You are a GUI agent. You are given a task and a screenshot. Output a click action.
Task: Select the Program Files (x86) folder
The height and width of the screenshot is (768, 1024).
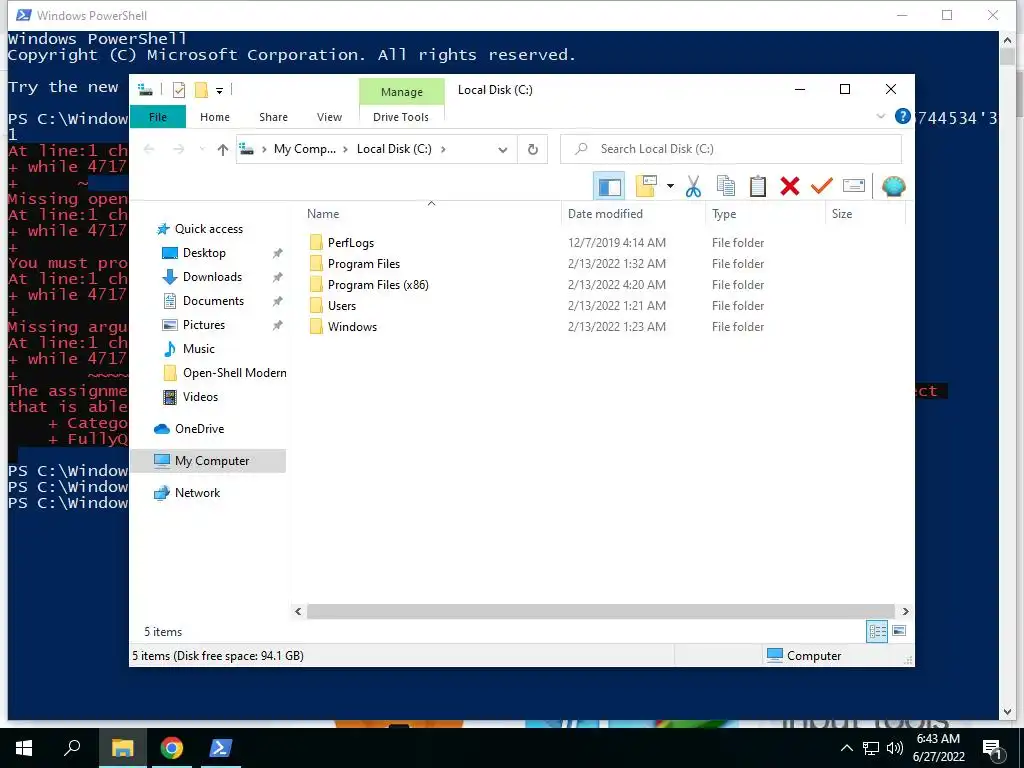tap(378, 285)
